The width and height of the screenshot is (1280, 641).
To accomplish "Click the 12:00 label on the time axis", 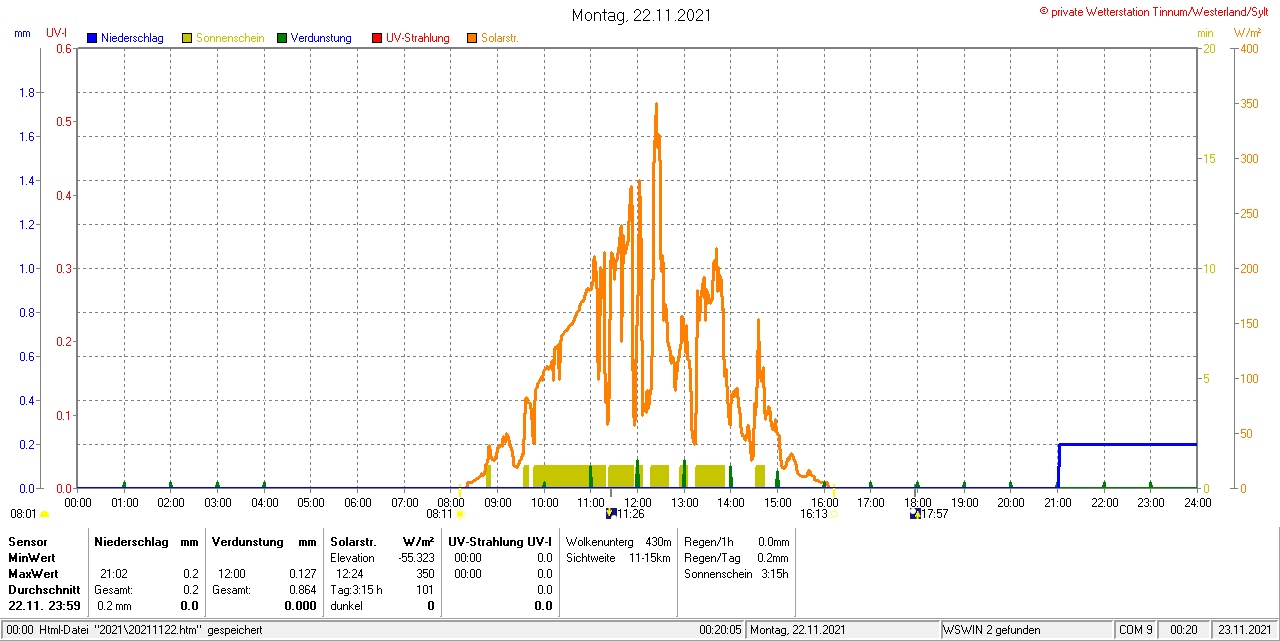I will pos(638,502).
